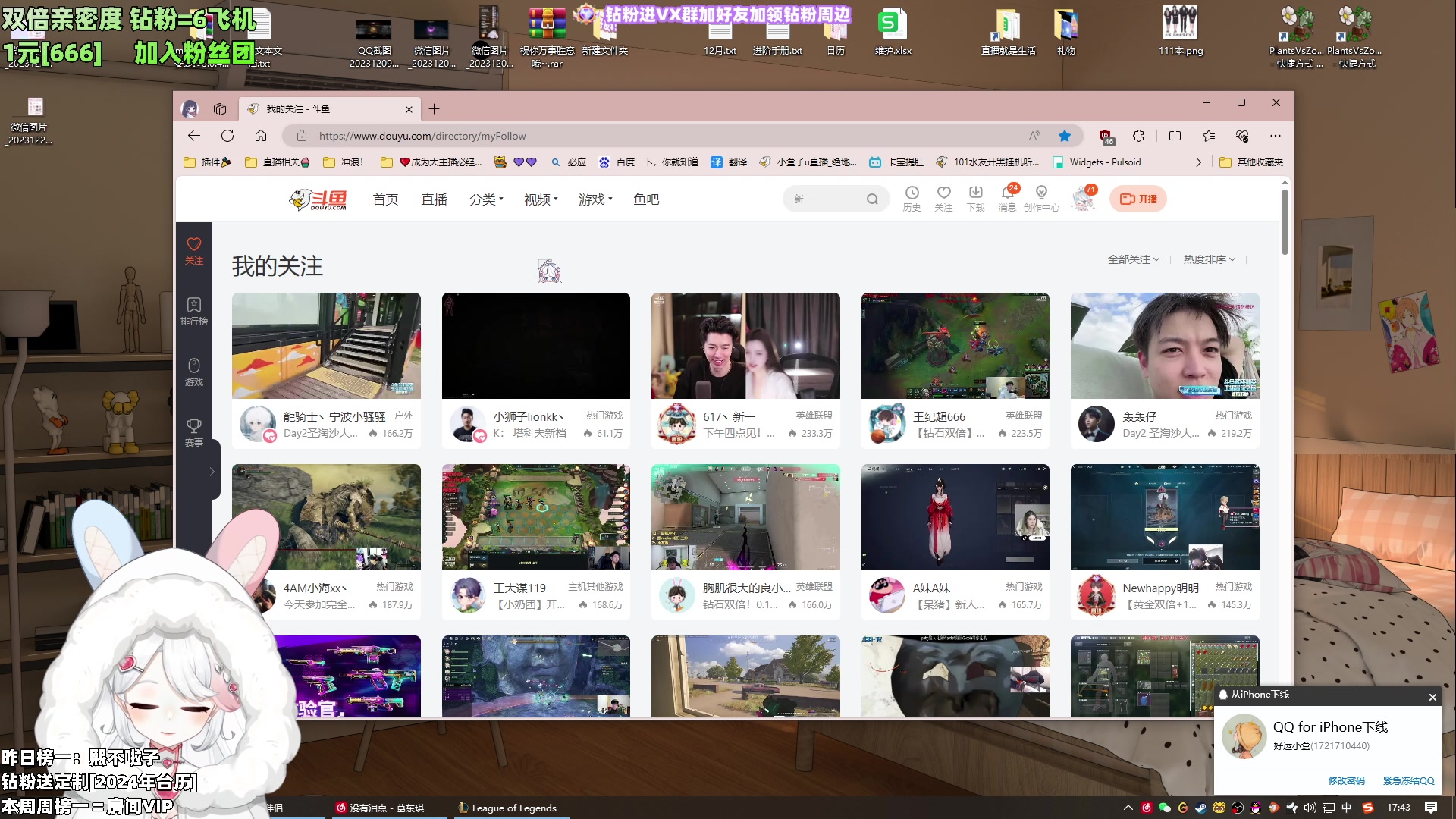Click the browser page vertical scrollbar

point(1285,222)
